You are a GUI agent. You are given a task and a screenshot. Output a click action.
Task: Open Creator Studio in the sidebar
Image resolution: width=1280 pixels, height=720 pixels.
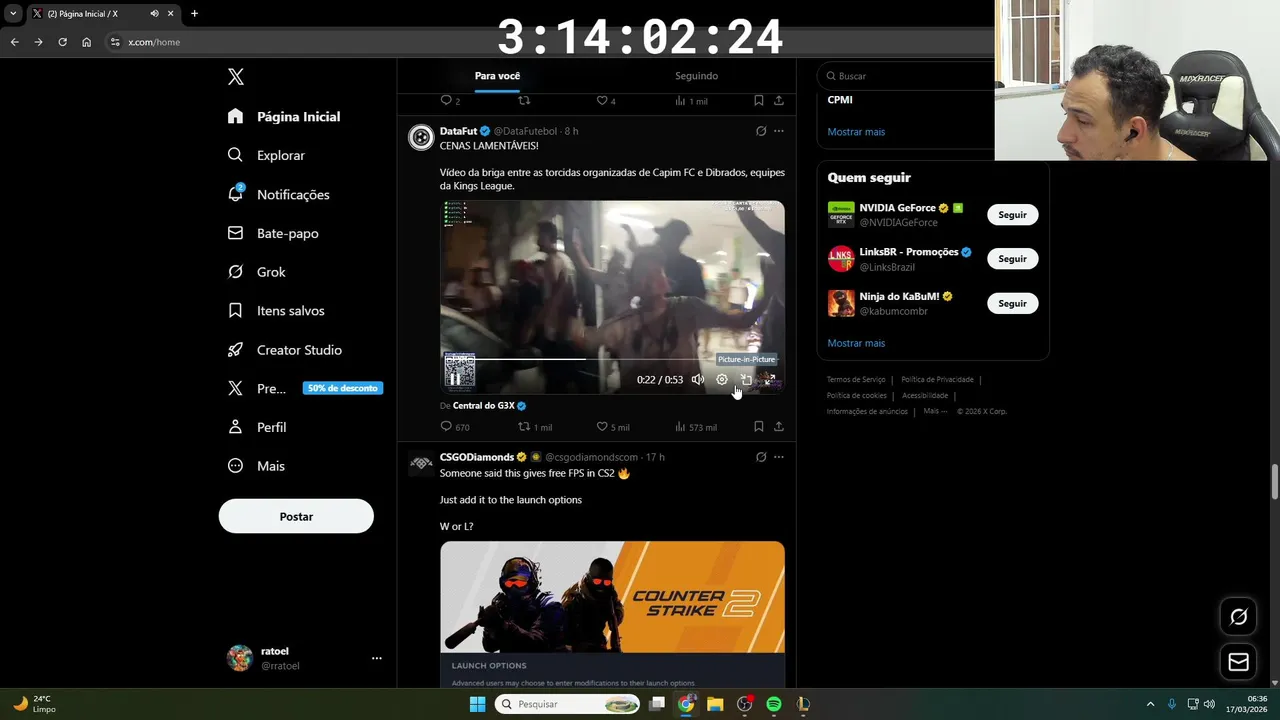(x=285, y=350)
